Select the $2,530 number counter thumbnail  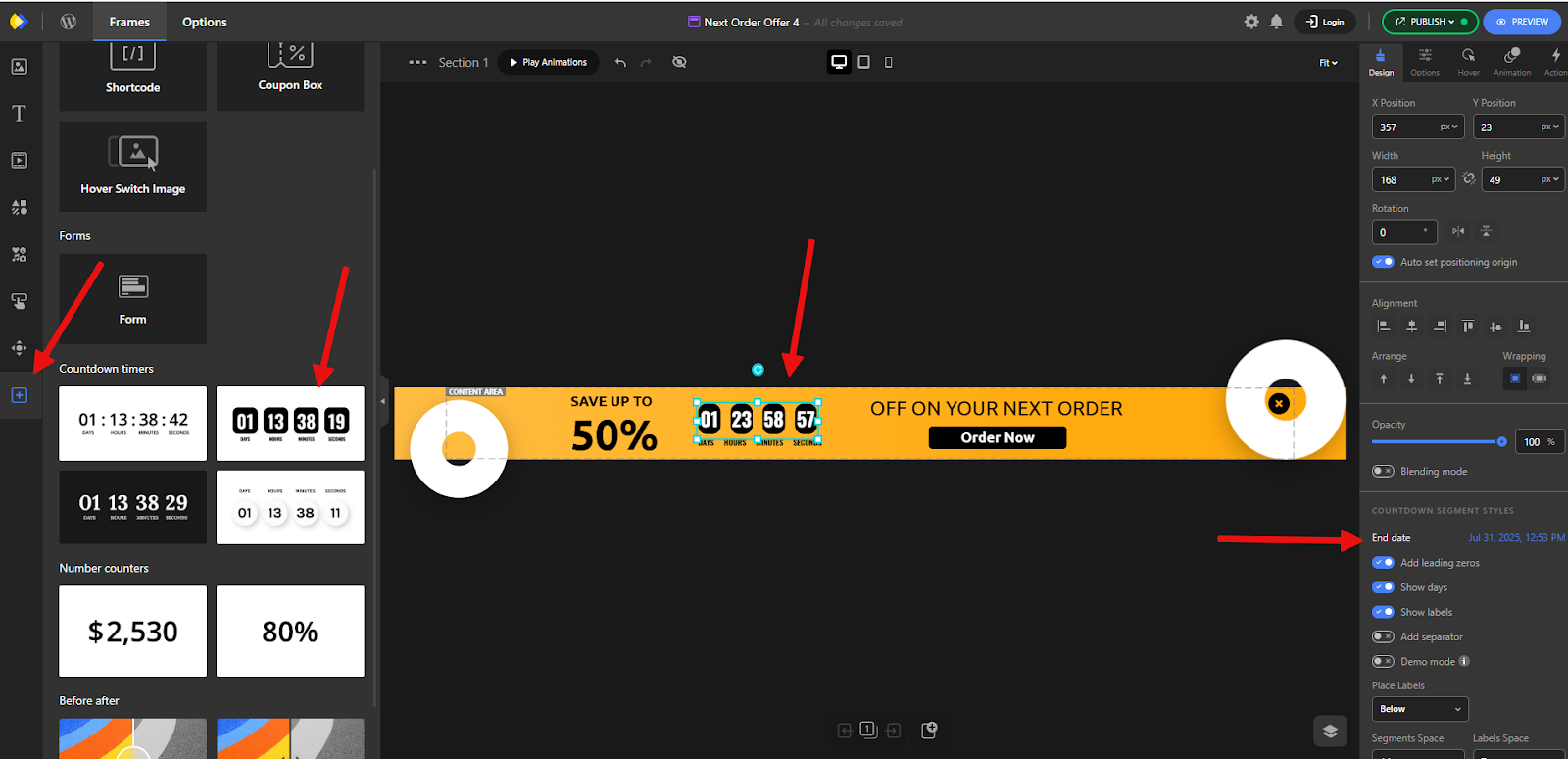133,632
